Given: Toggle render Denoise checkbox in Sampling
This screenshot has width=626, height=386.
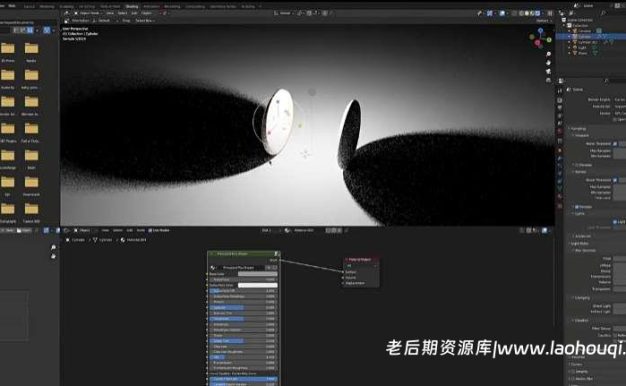Looking at the screenshot, I should pos(577,207).
